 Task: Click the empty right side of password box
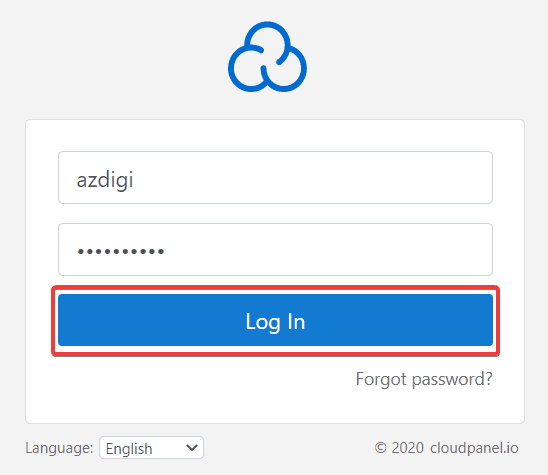(349, 250)
